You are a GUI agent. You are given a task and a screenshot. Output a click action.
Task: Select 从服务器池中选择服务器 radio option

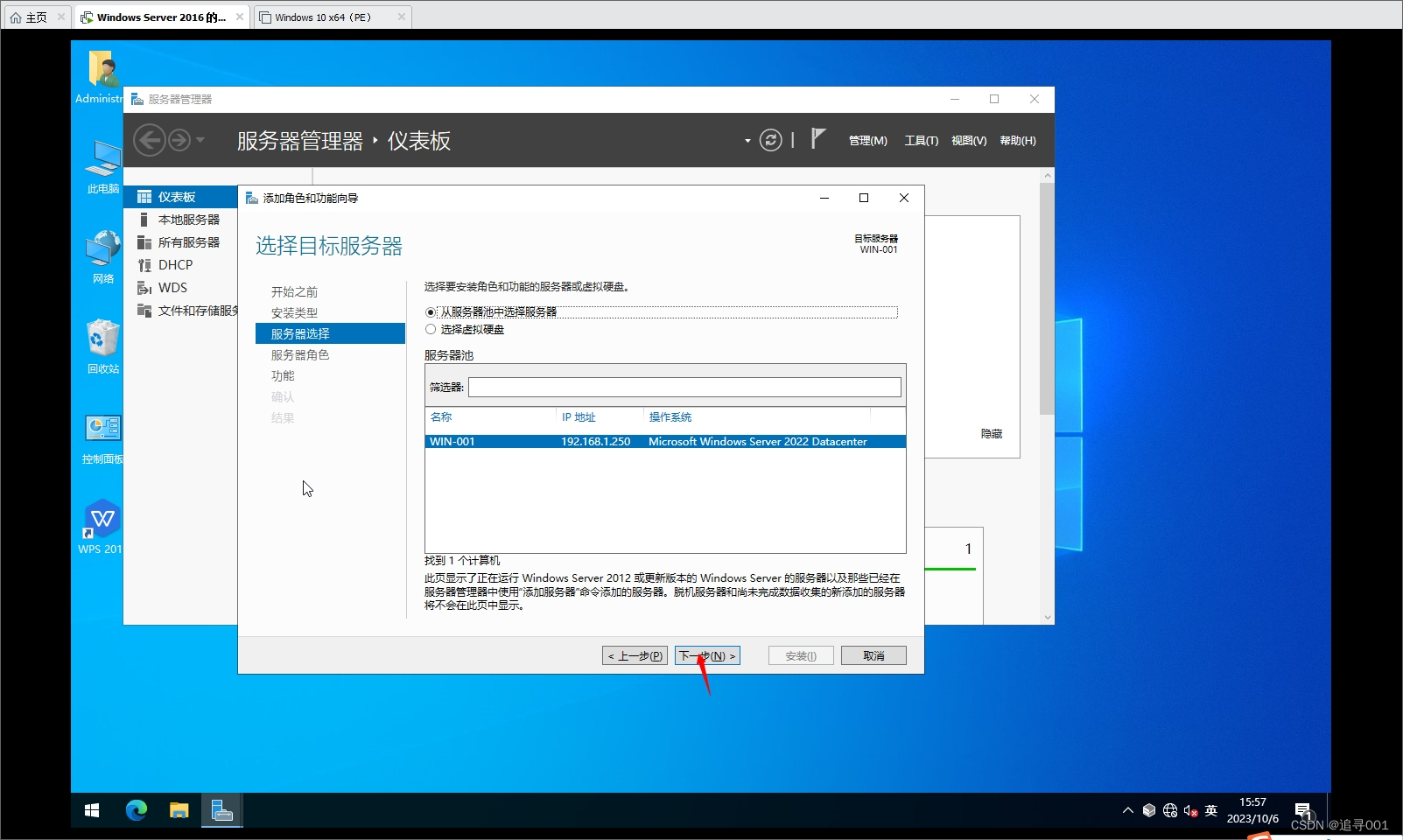431,312
